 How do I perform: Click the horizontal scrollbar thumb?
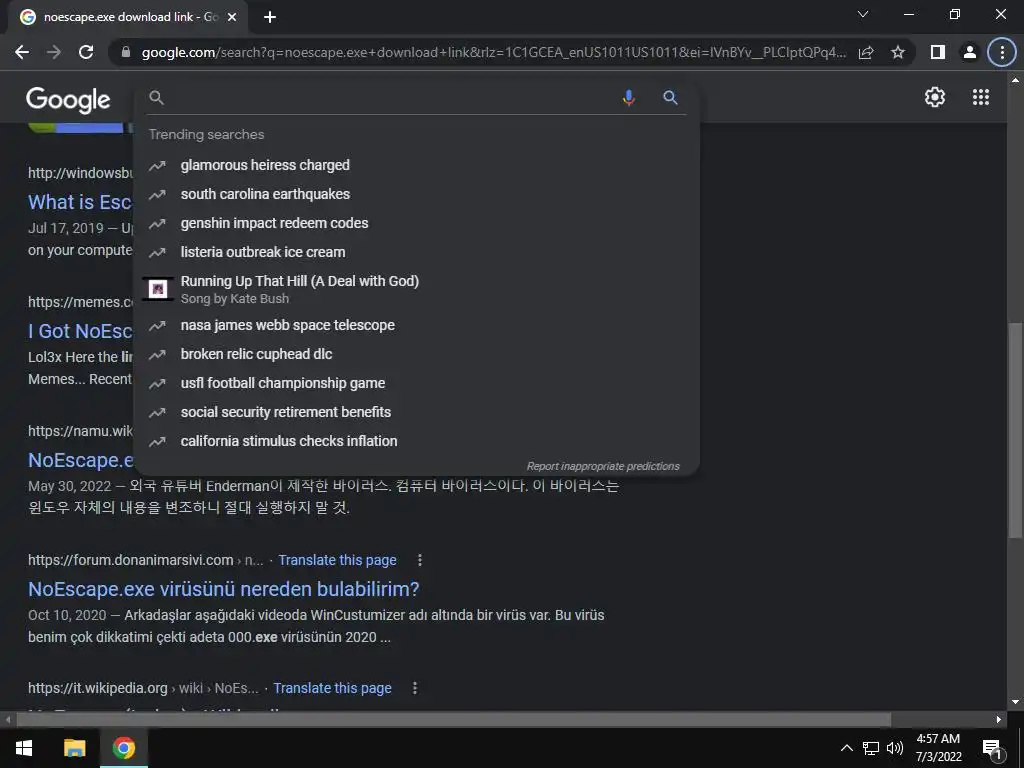coord(453,720)
